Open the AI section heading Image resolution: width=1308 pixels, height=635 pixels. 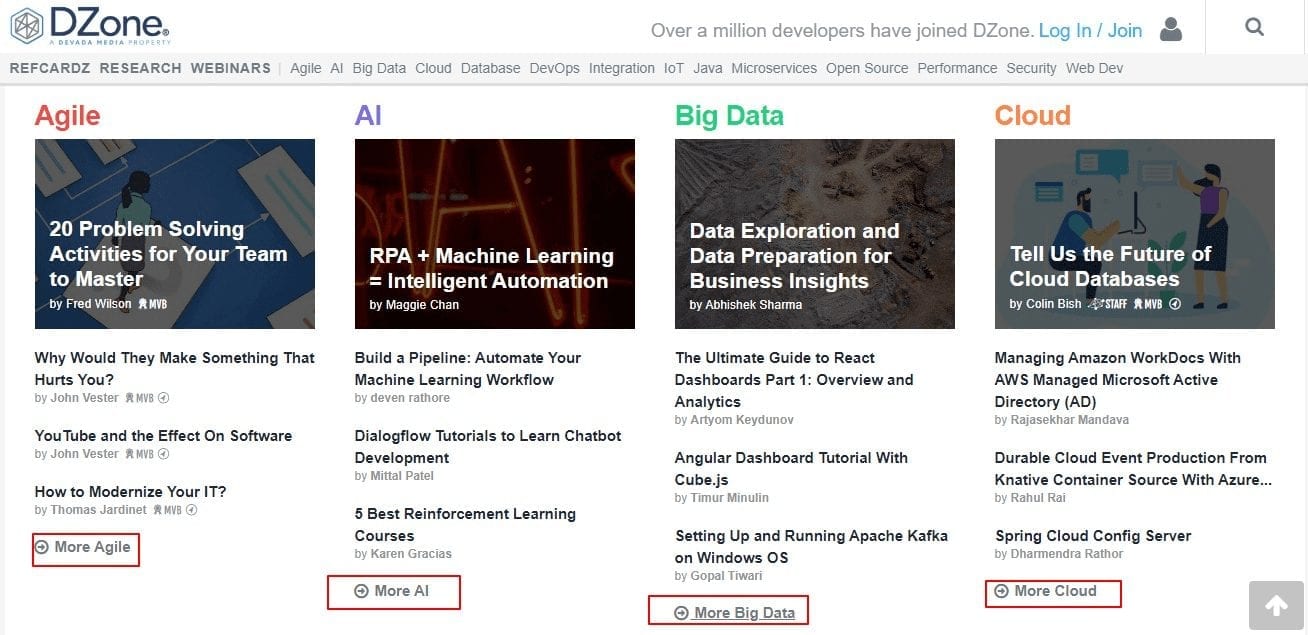(x=368, y=116)
